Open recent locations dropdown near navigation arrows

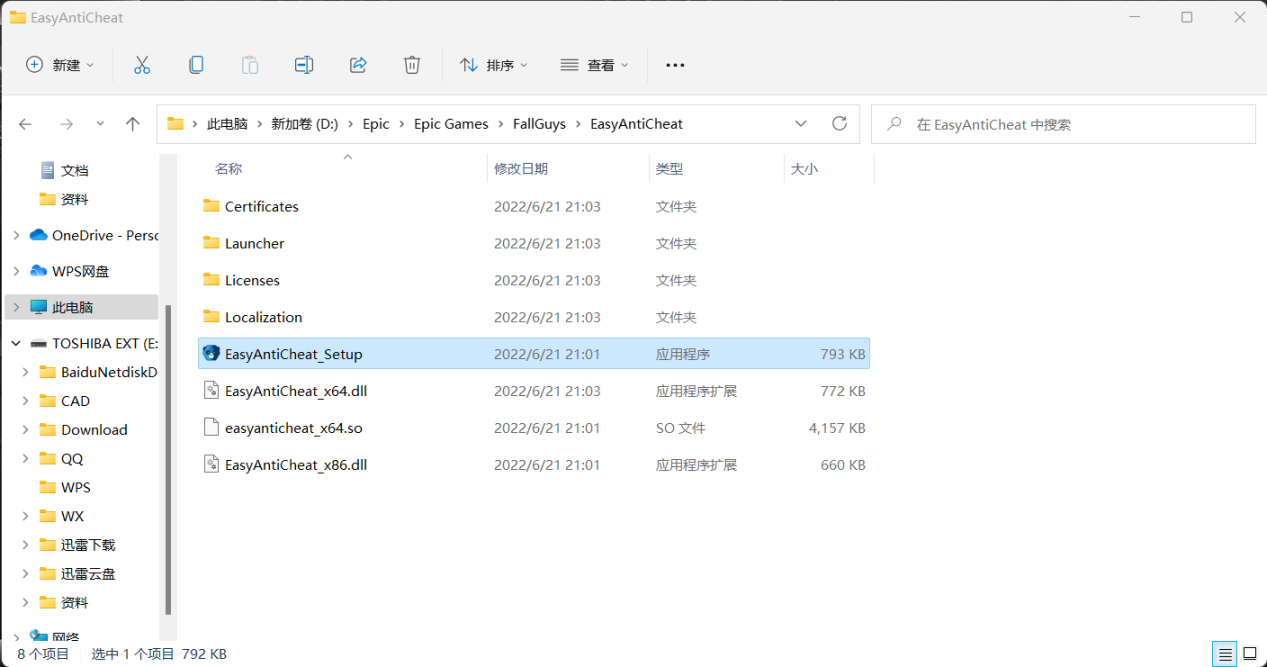(100, 124)
